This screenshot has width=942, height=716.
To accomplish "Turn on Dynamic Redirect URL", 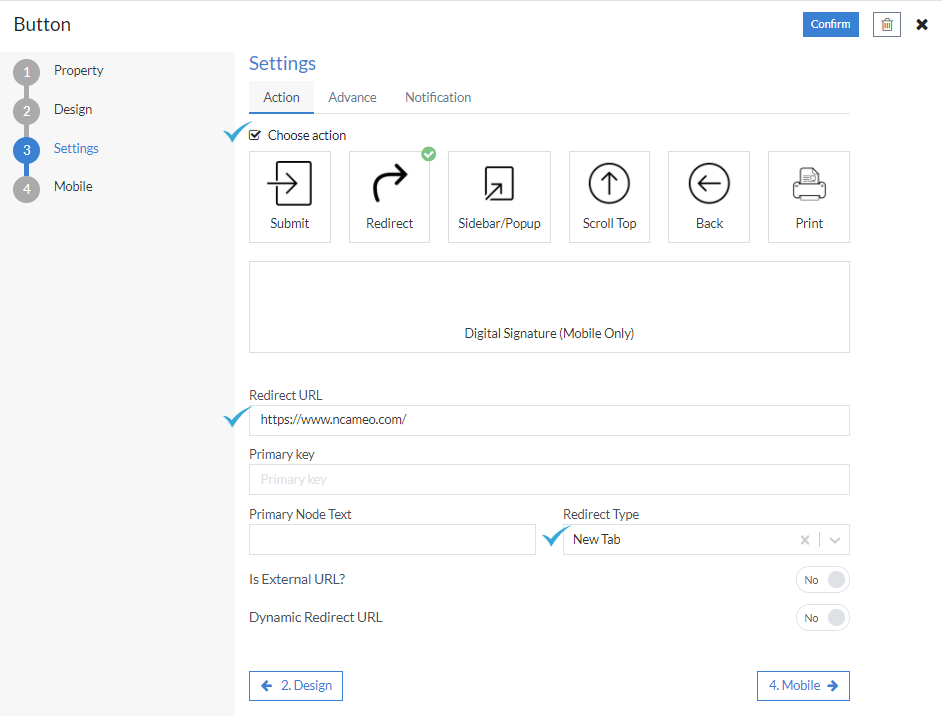I will tap(822, 617).
